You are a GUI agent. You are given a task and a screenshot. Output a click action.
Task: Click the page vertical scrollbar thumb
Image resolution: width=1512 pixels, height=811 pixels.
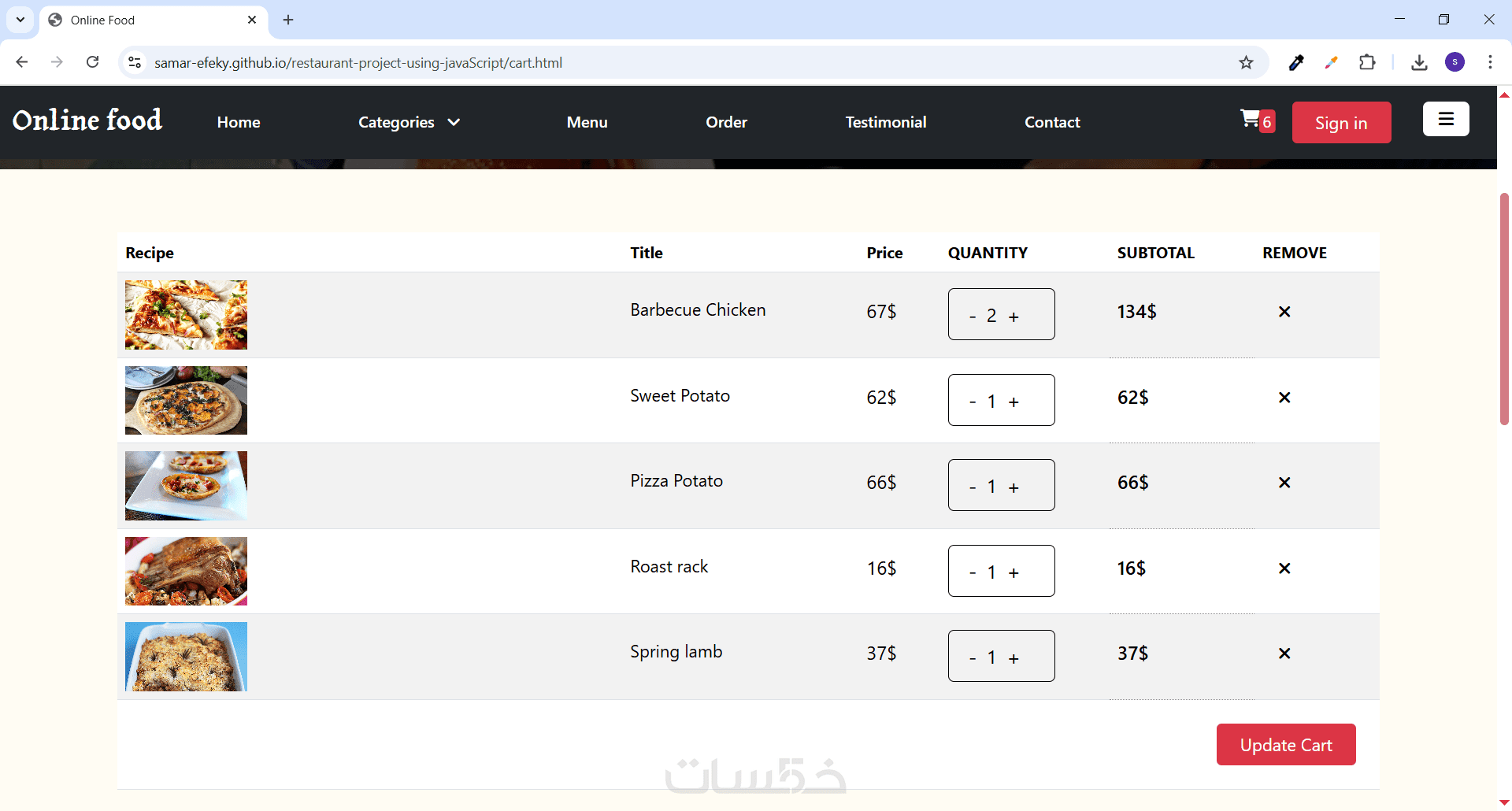[1504, 309]
